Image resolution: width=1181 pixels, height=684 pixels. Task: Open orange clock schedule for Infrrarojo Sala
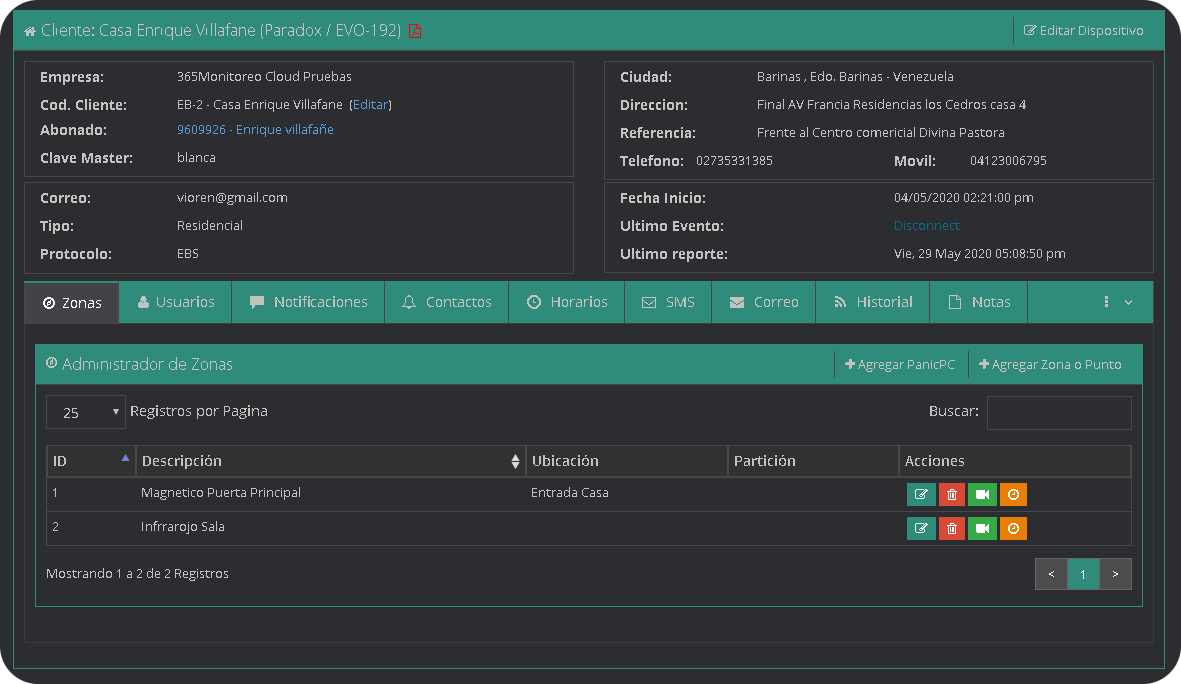click(1013, 528)
